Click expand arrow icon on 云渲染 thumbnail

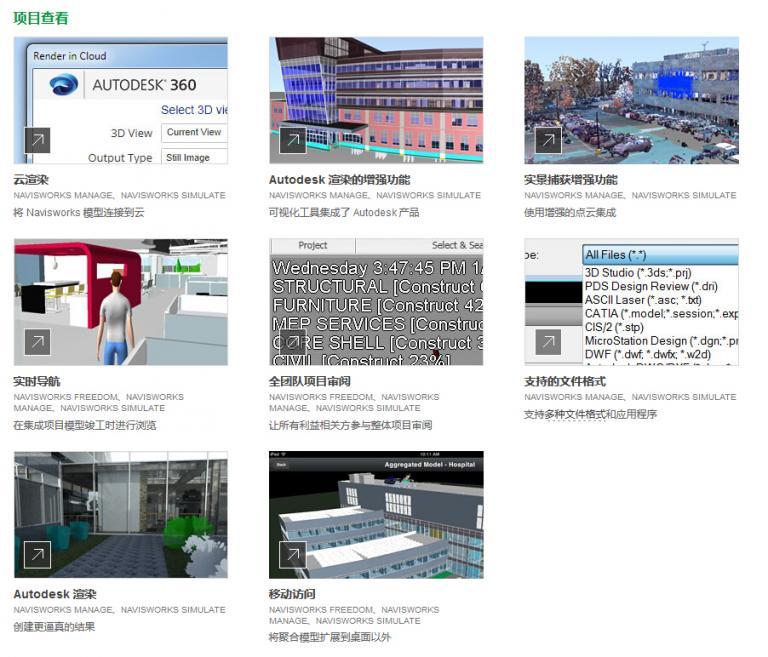(37, 140)
